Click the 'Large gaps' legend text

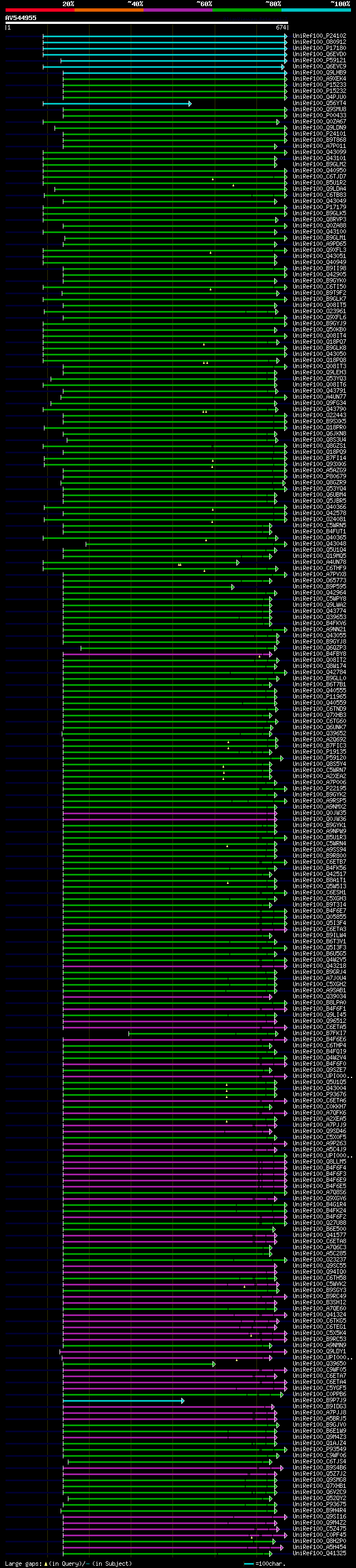(23, 1564)
